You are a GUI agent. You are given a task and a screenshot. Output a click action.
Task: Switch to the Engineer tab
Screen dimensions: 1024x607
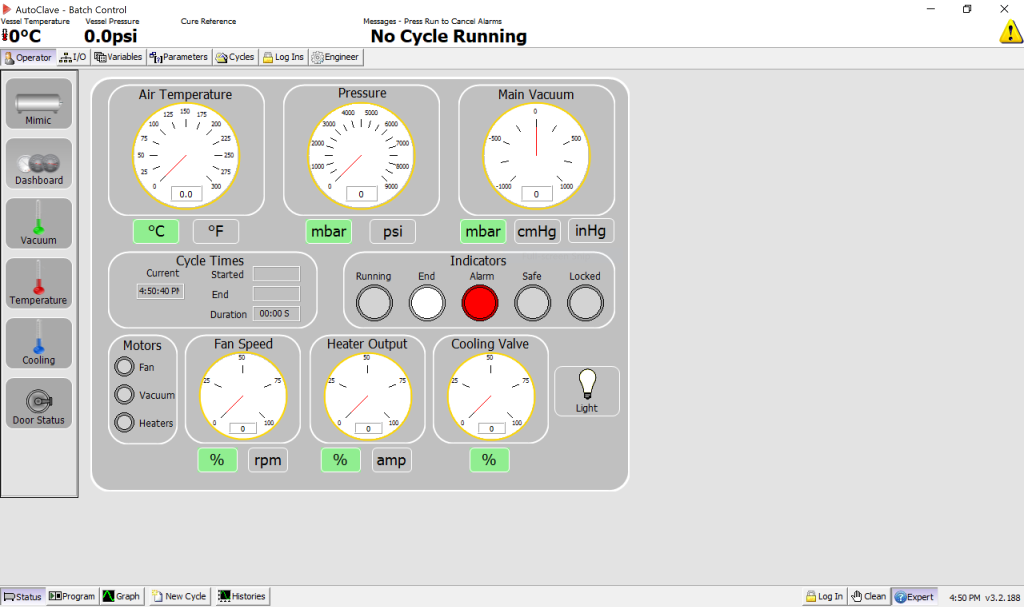pos(335,57)
